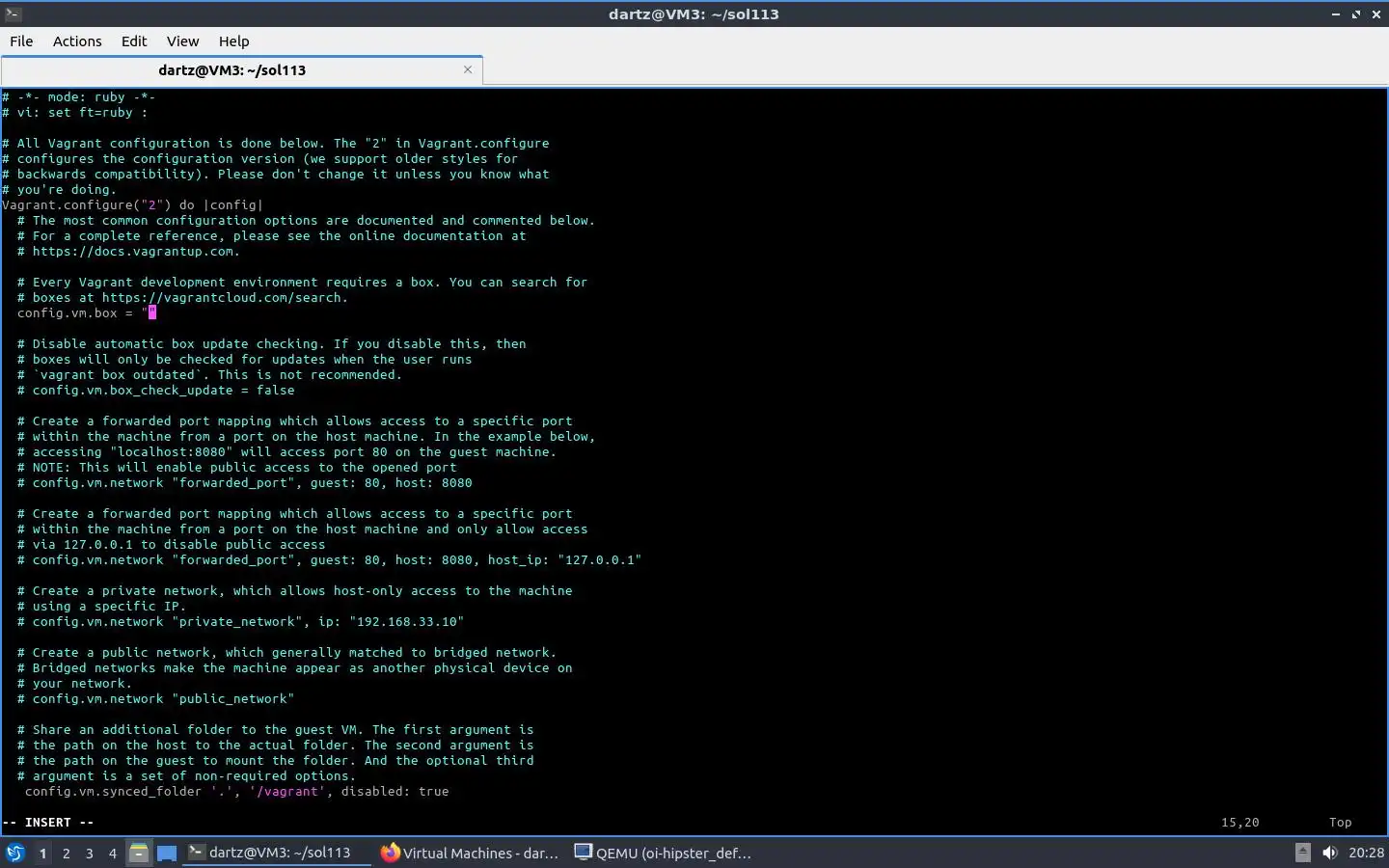Click the forwarded_port line with host_ip 127.0.0.1

pos(329,559)
